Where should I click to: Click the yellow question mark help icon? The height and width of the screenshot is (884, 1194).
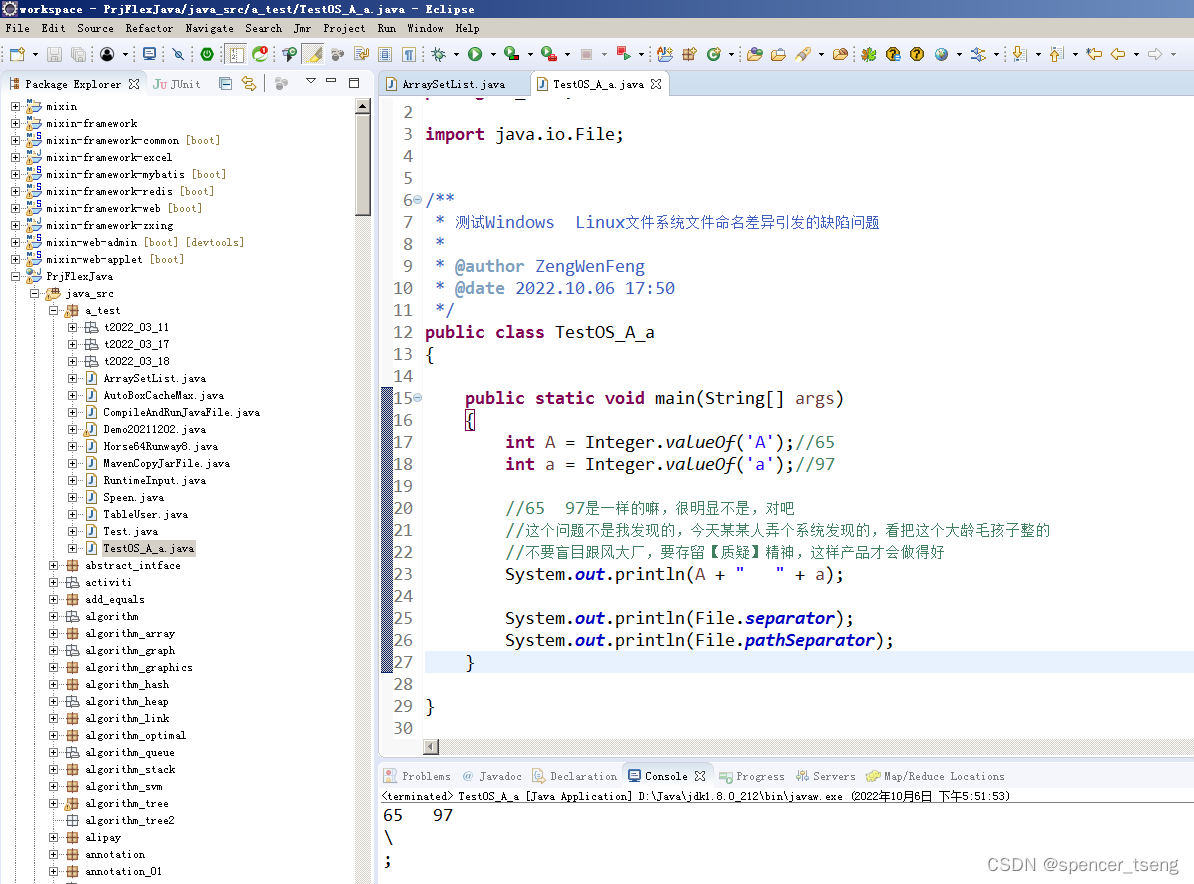click(917, 54)
